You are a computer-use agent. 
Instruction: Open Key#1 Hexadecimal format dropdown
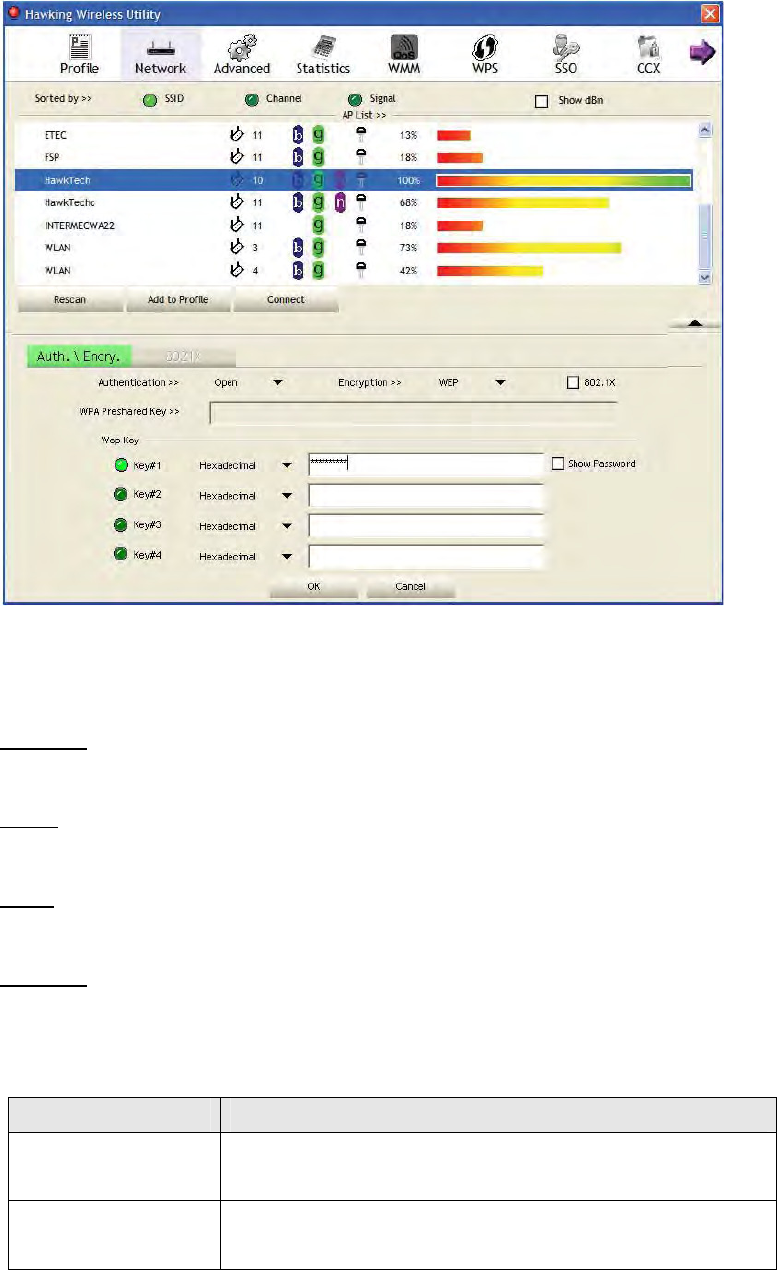287,465
